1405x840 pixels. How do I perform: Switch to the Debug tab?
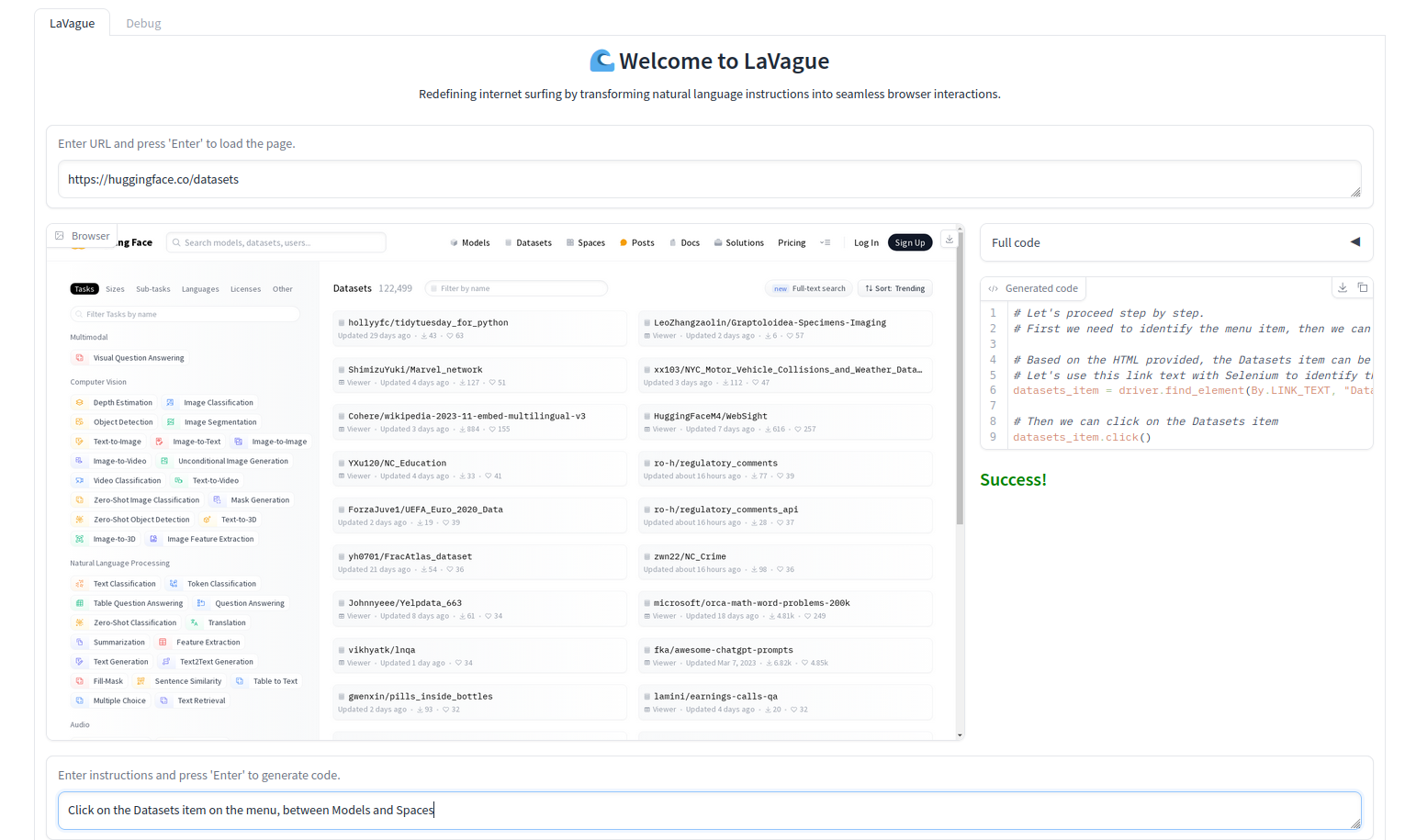point(143,23)
